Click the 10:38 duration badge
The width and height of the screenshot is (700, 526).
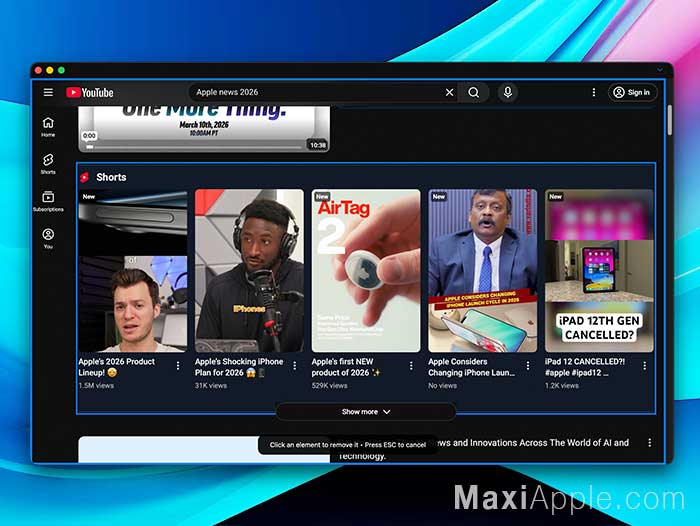[318, 145]
